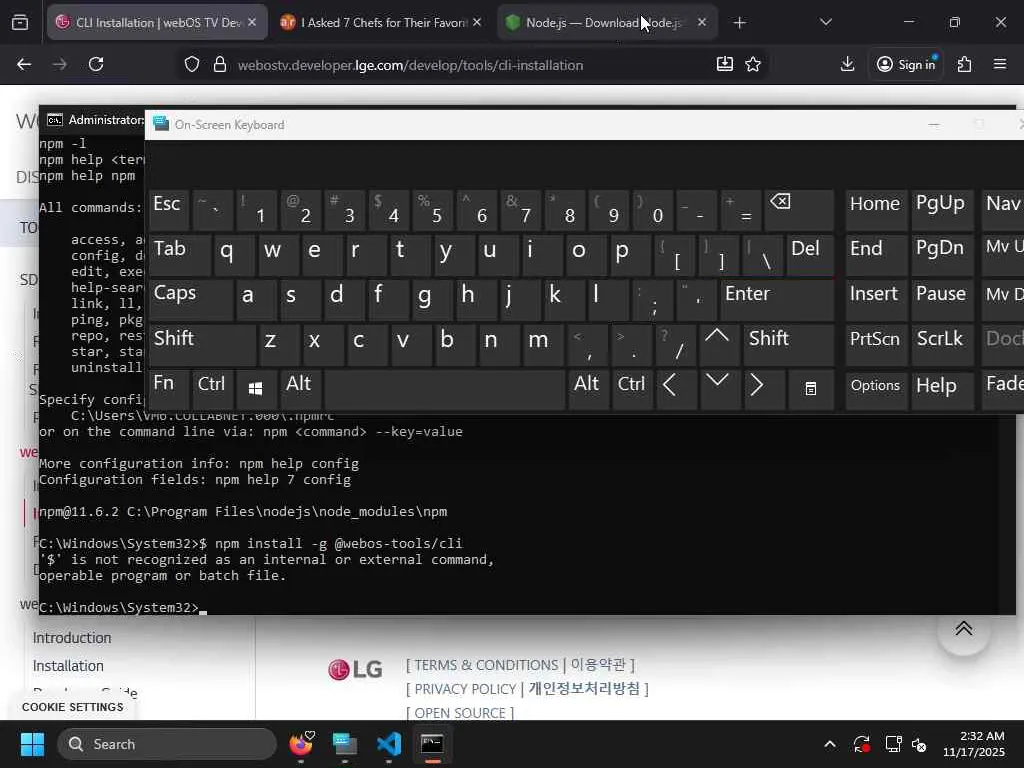This screenshot has height=768, width=1024.
Task: Toggle left Ctrl key on keyboard
Action: click(212, 389)
